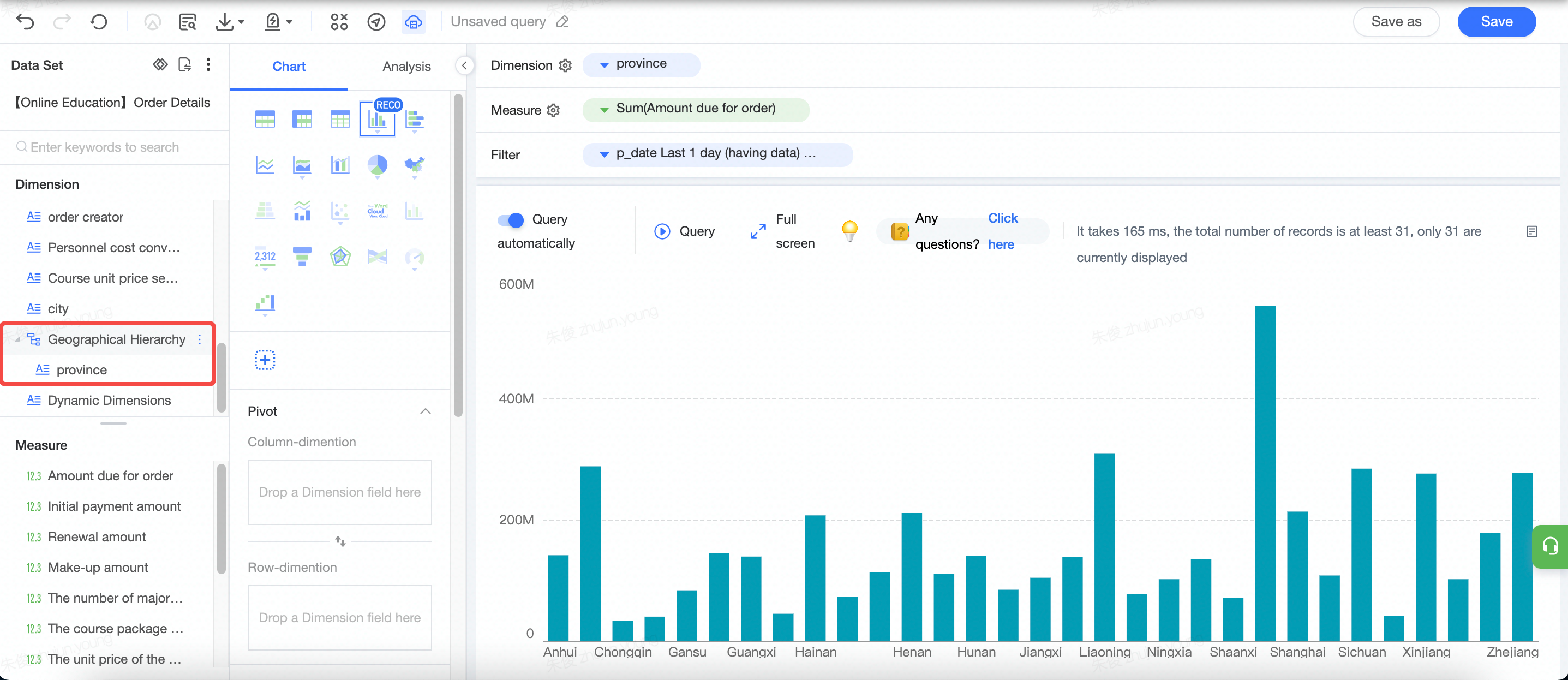Collapse the chart panel with left chevron
Screen dimensions: 1568x680
click(464, 65)
